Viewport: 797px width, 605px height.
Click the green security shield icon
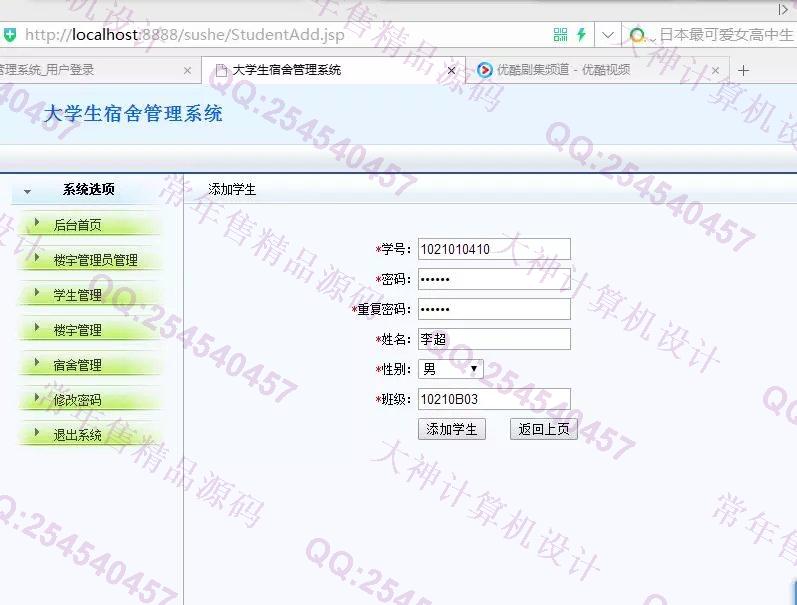(x=10, y=35)
